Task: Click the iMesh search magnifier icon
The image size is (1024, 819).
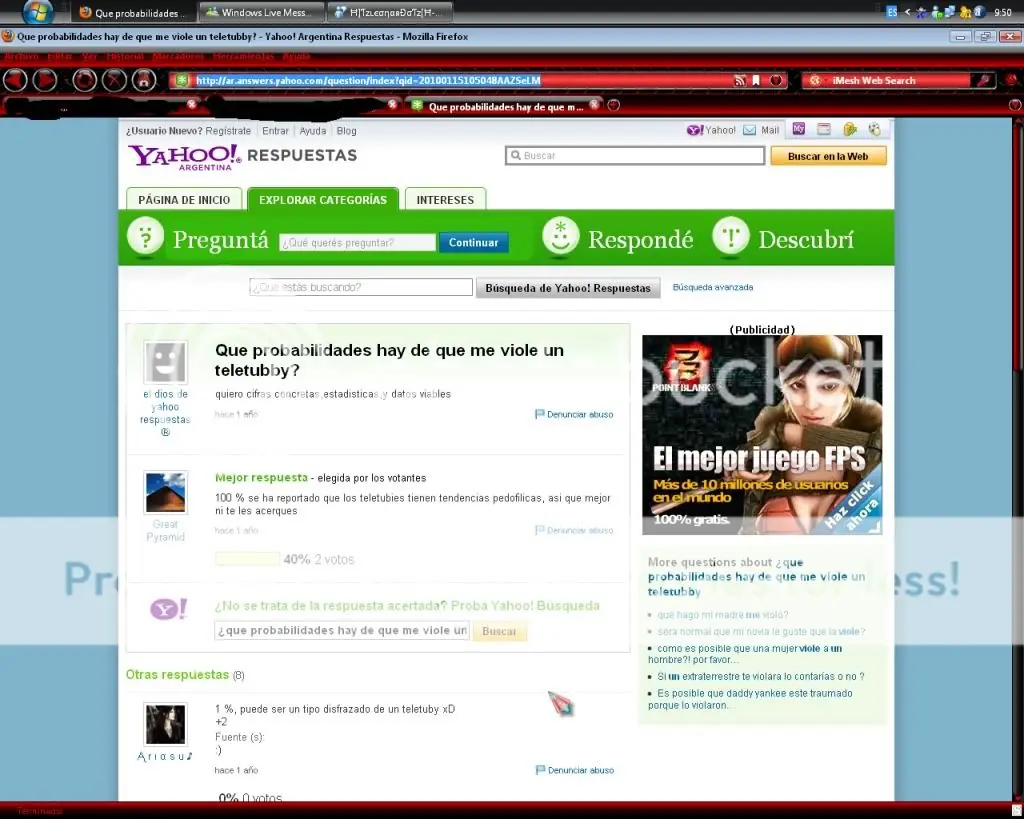Action: pos(983,80)
